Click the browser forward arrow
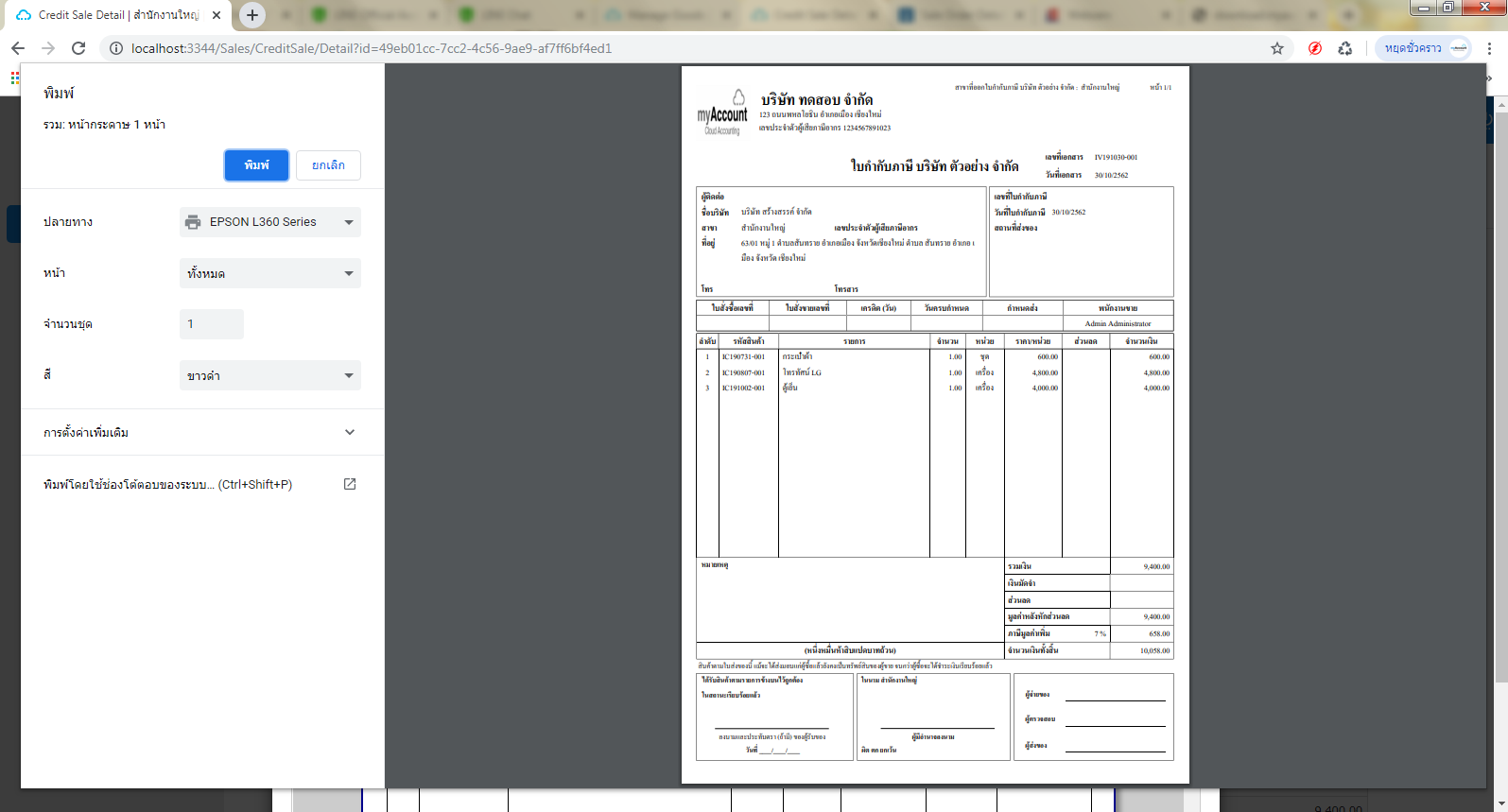Image resolution: width=1508 pixels, height=812 pixels. point(48,48)
